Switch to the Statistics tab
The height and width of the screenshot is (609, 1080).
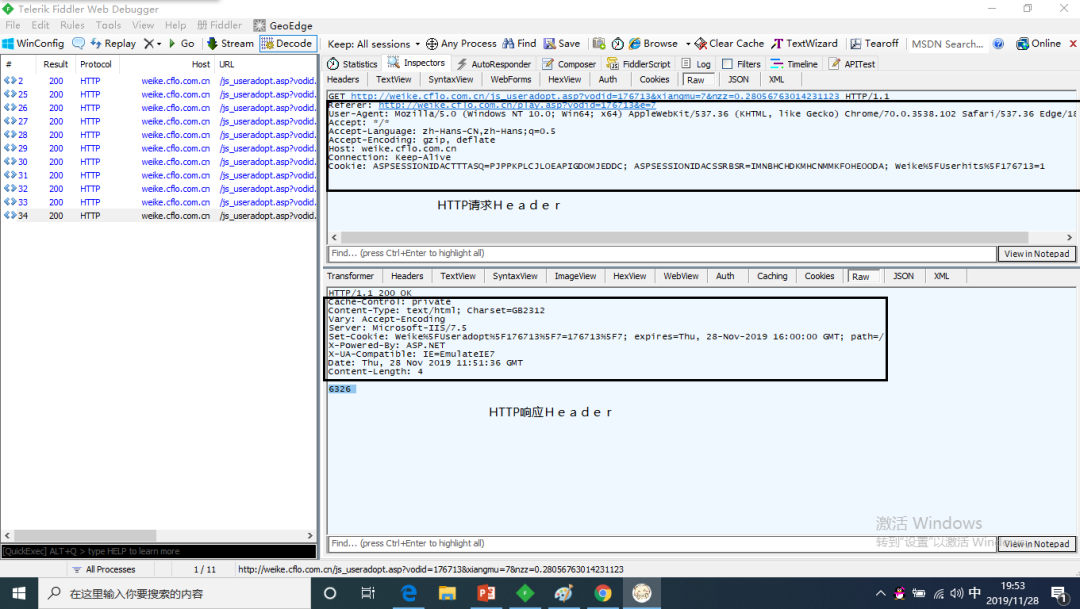click(352, 64)
